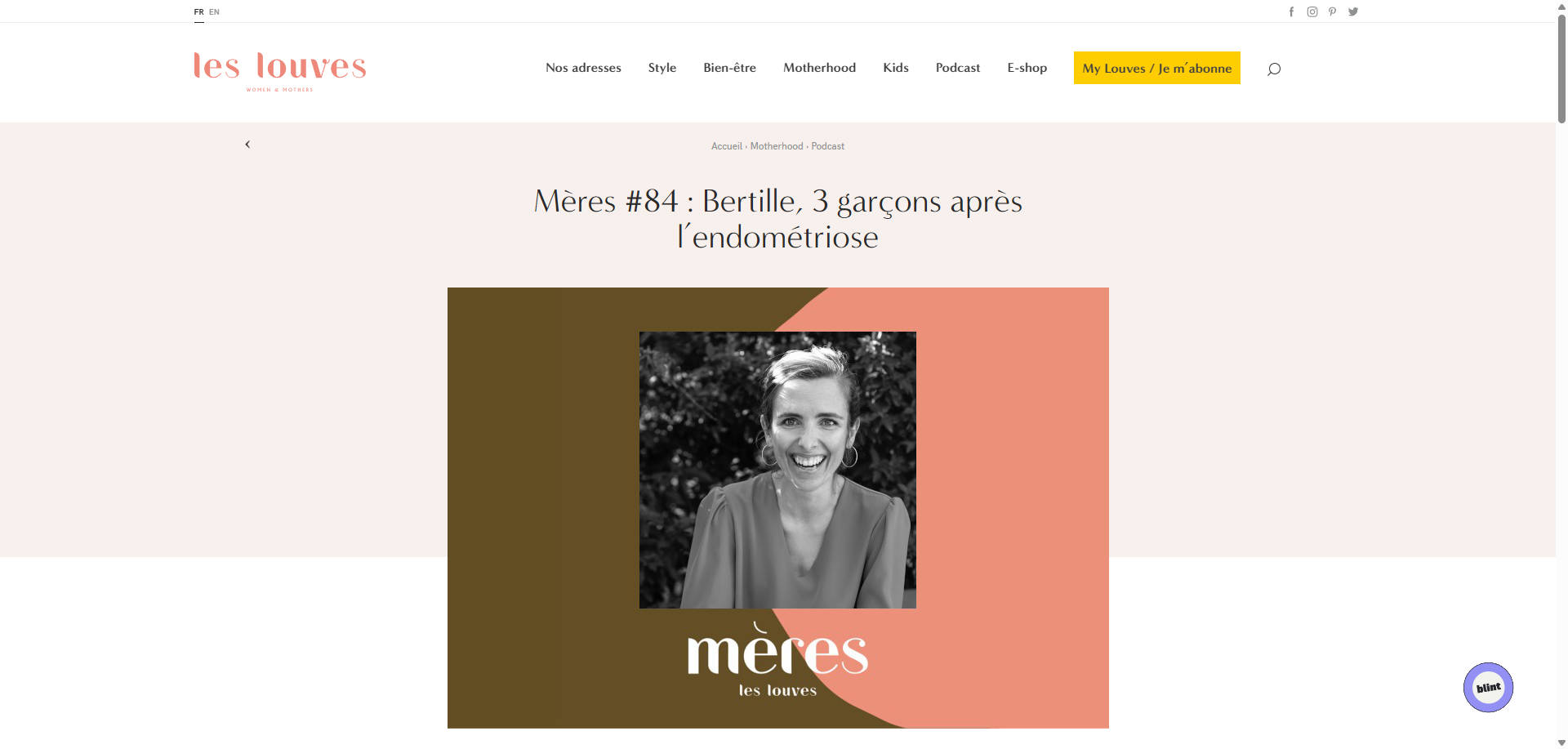Image resolution: width=1568 pixels, height=749 pixels.
Task: Switch language to EN
Action: pyautogui.click(x=214, y=11)
